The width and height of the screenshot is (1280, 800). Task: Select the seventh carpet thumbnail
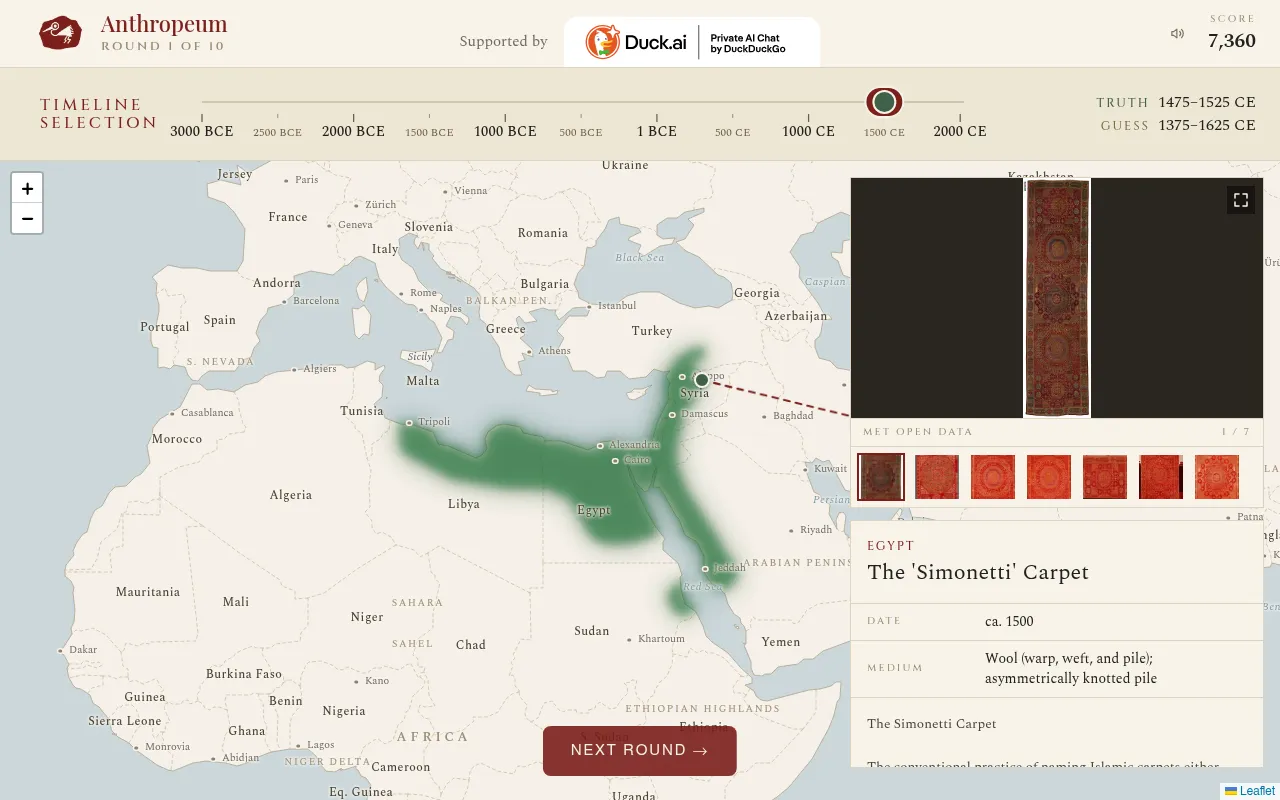click(x=1217, y=477)
